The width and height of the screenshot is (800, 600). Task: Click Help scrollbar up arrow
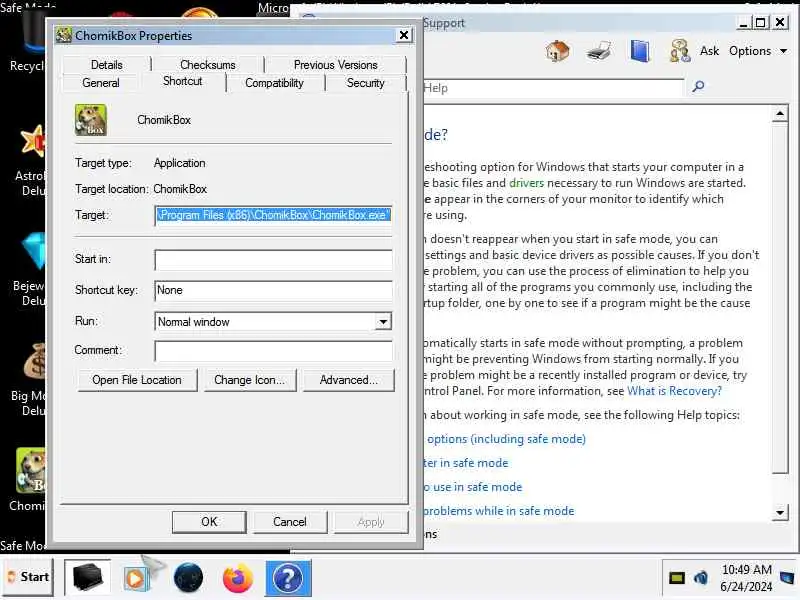point(780,114)
